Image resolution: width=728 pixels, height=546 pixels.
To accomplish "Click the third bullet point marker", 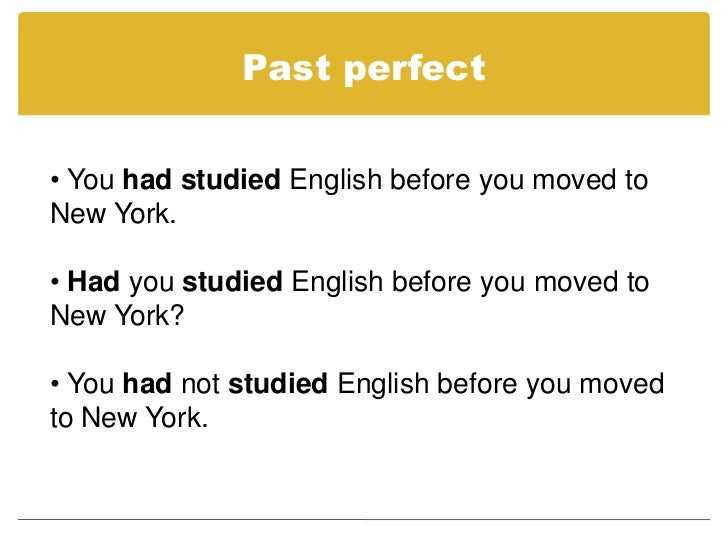I will pos(55,384).
